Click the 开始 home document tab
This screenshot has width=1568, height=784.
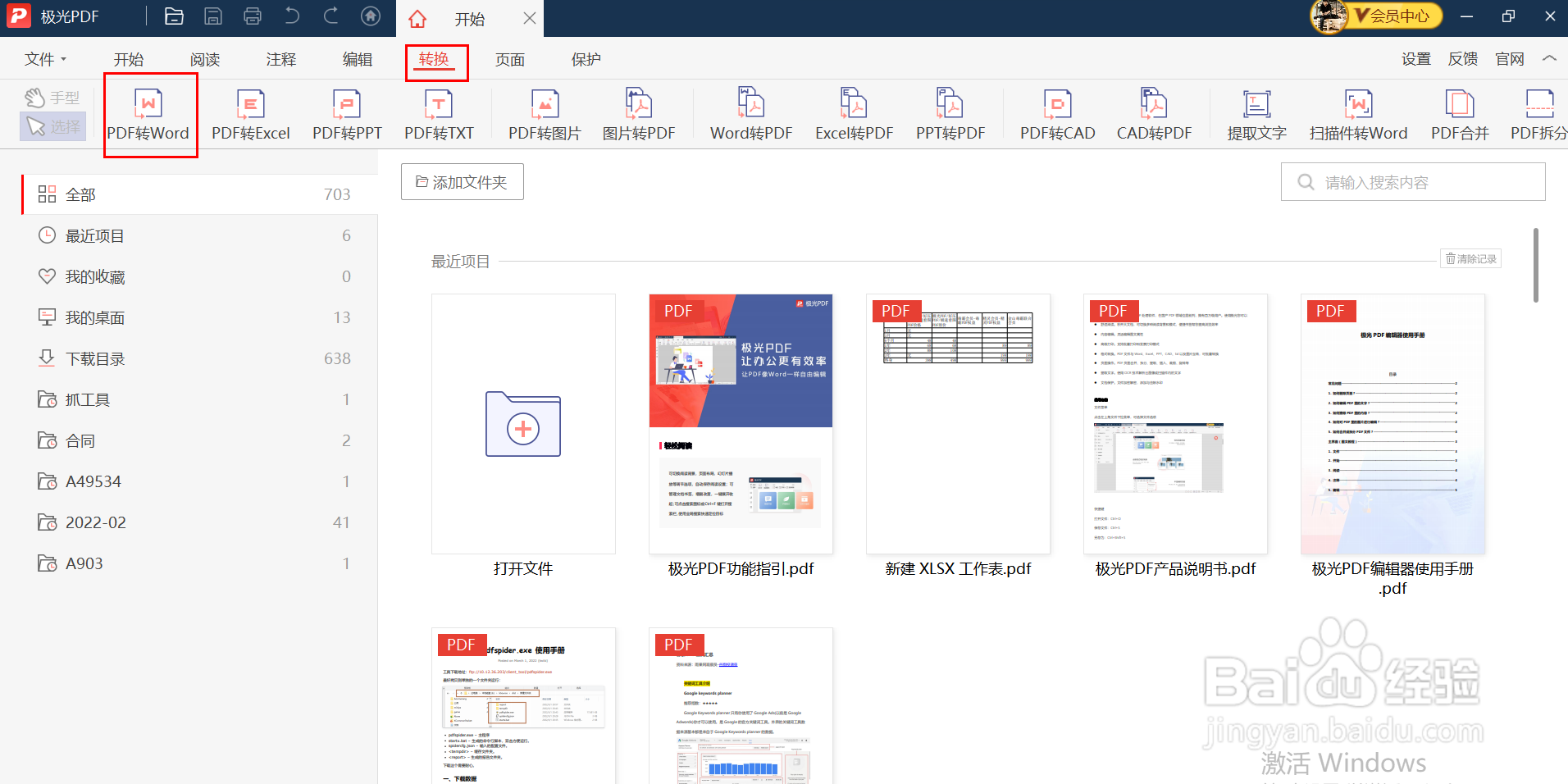(469, 18)
